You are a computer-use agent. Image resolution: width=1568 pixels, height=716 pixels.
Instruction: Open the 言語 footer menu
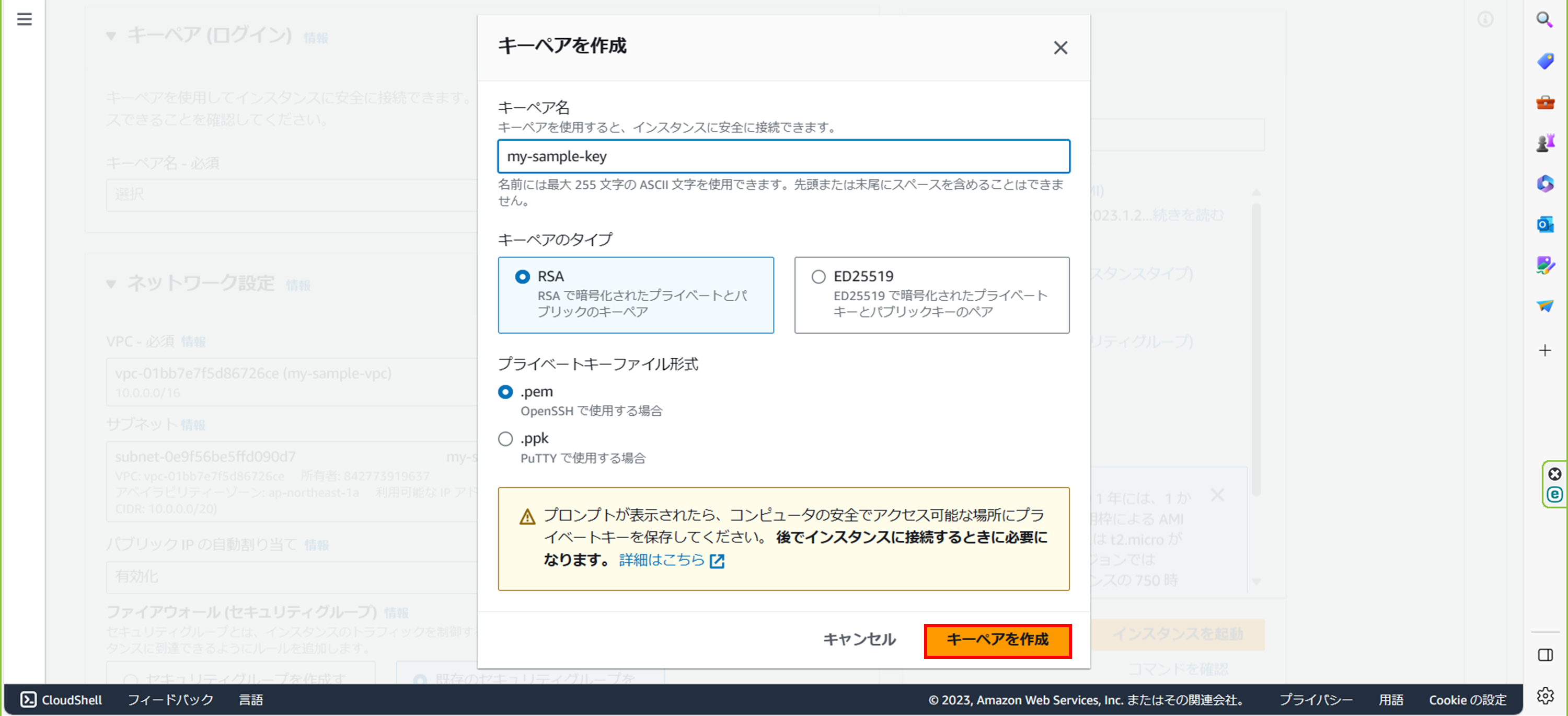pos(251,700)
